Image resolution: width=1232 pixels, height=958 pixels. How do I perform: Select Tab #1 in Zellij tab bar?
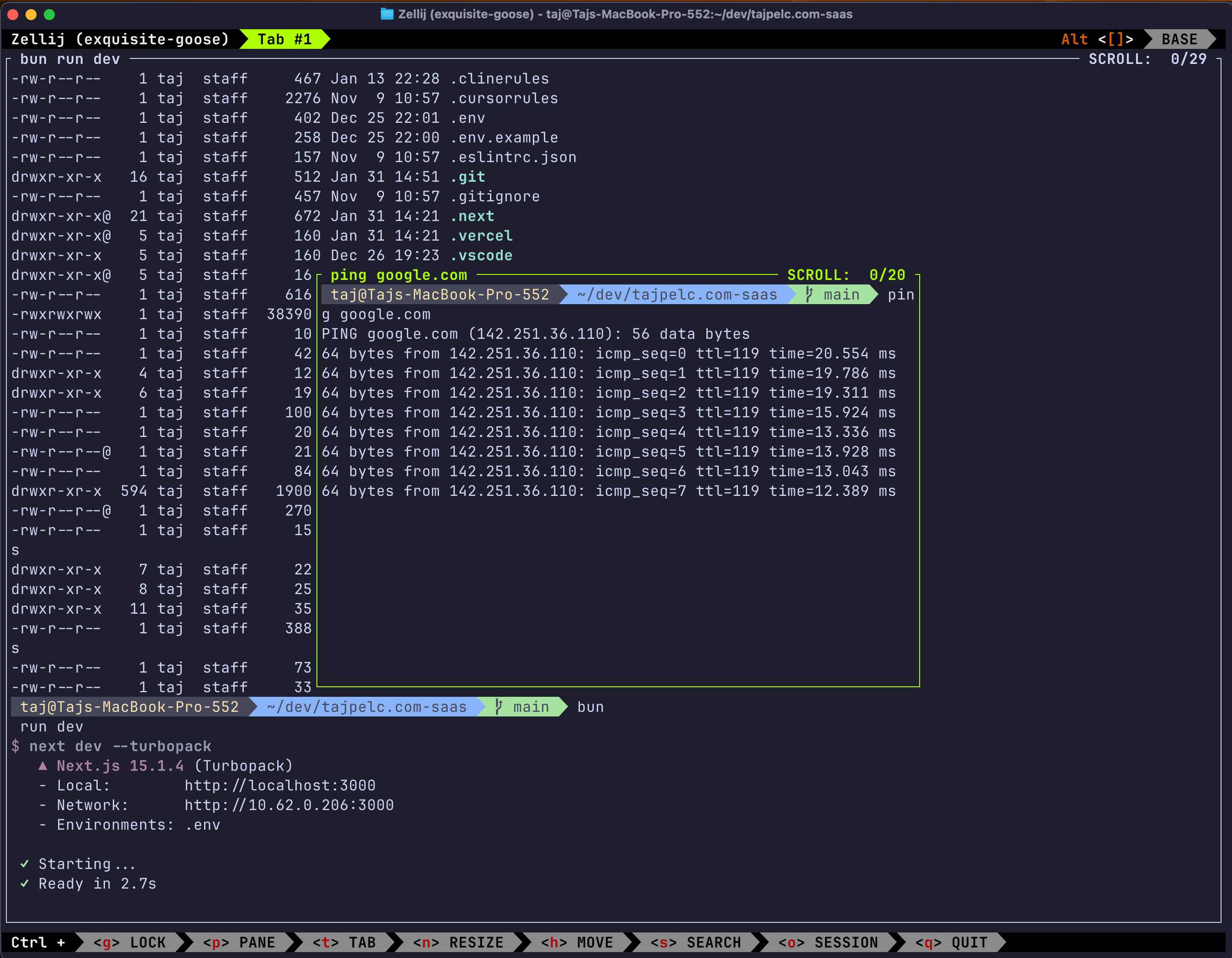[x=285, y=39]
